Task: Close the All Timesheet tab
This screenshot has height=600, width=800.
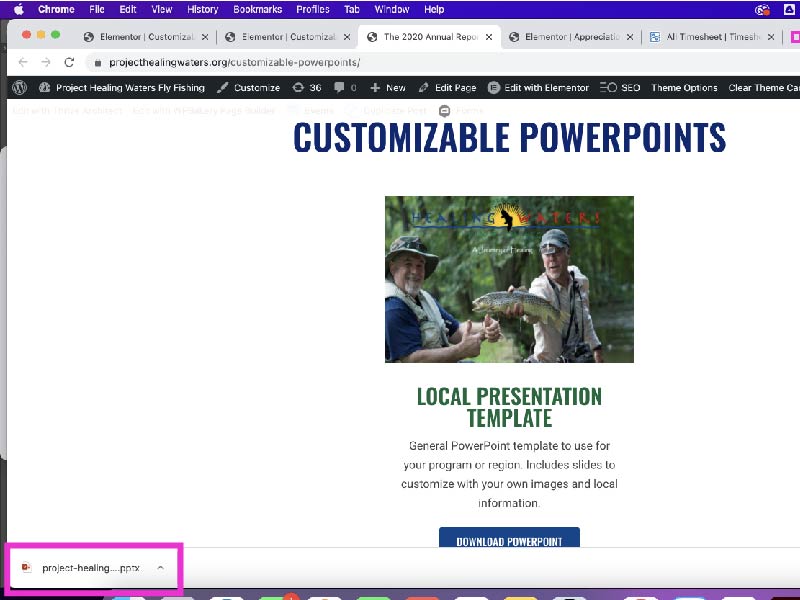Action: coord(771,37)
